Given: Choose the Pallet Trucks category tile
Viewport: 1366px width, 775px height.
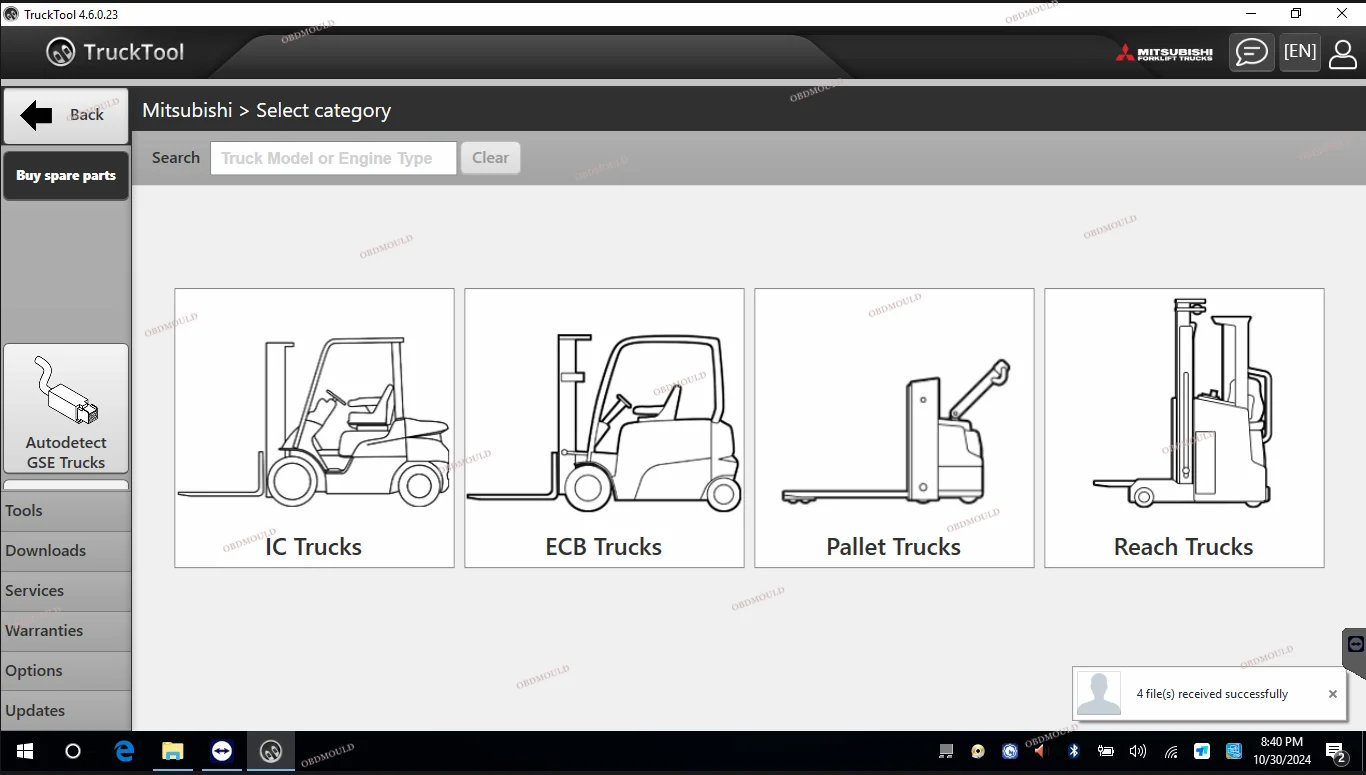Looking at the screenshot, I should click(x=894, y=428).
